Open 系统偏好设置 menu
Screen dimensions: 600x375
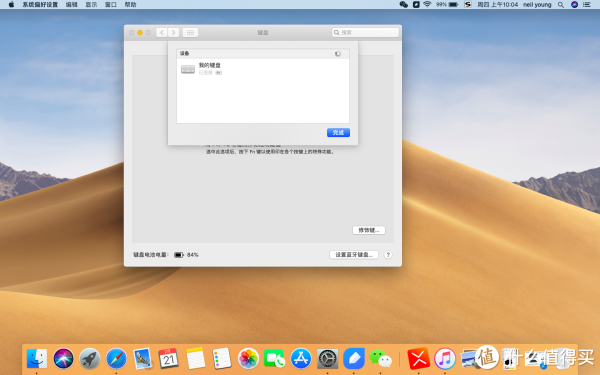(x=40, y=5)
